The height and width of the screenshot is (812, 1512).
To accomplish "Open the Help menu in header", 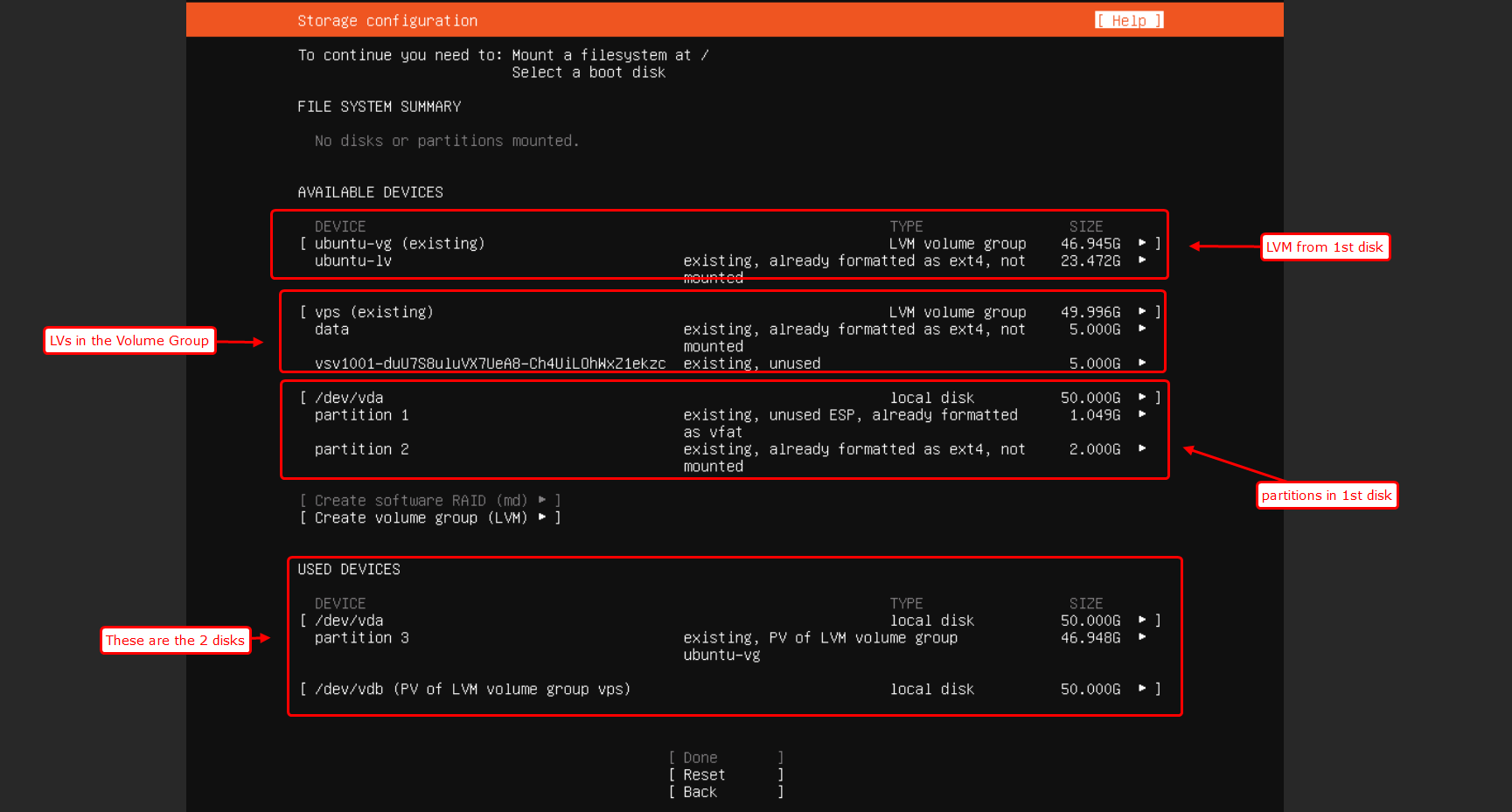I will pos(1128,20).
